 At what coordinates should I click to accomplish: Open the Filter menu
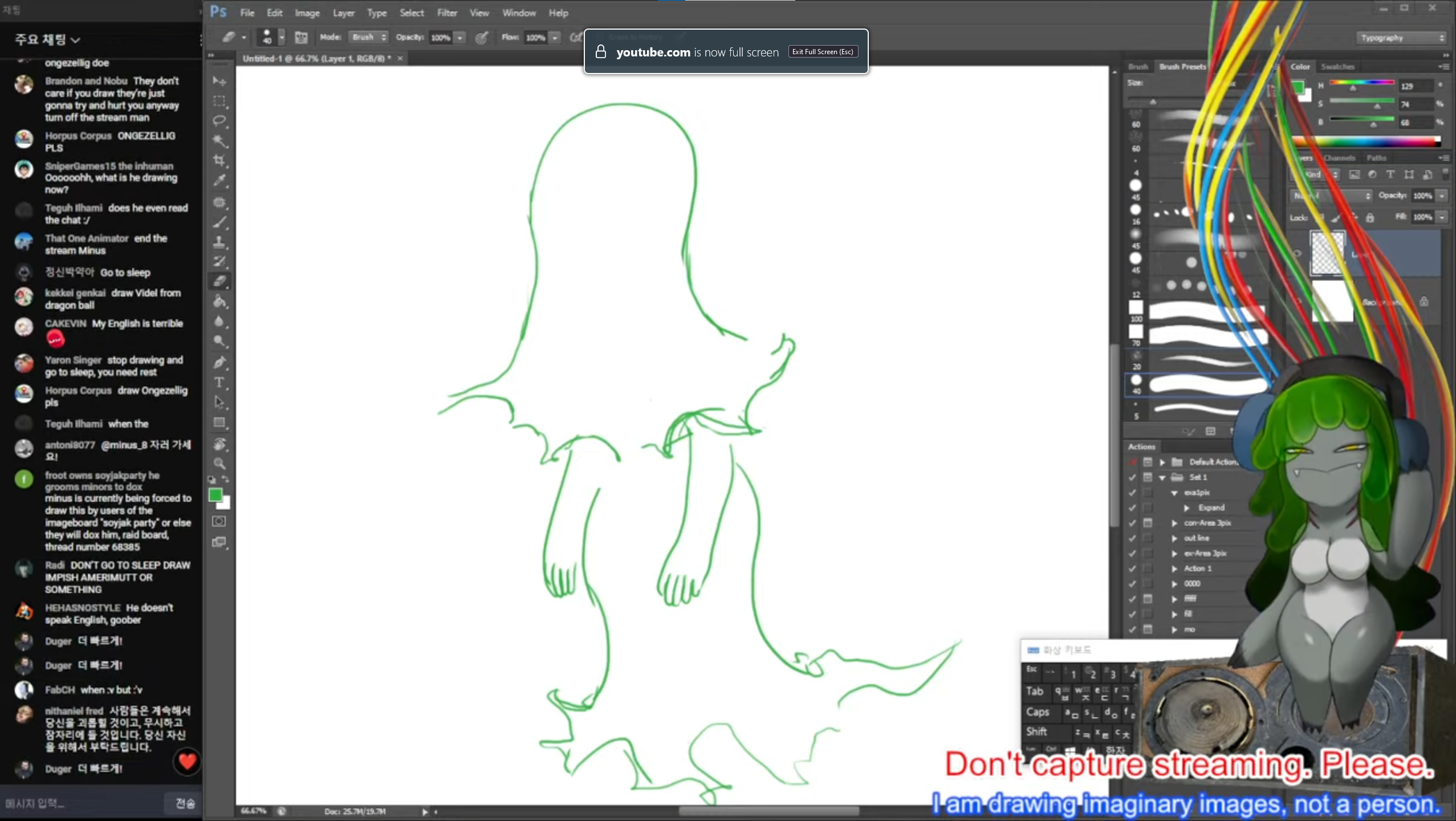(447, 13)
